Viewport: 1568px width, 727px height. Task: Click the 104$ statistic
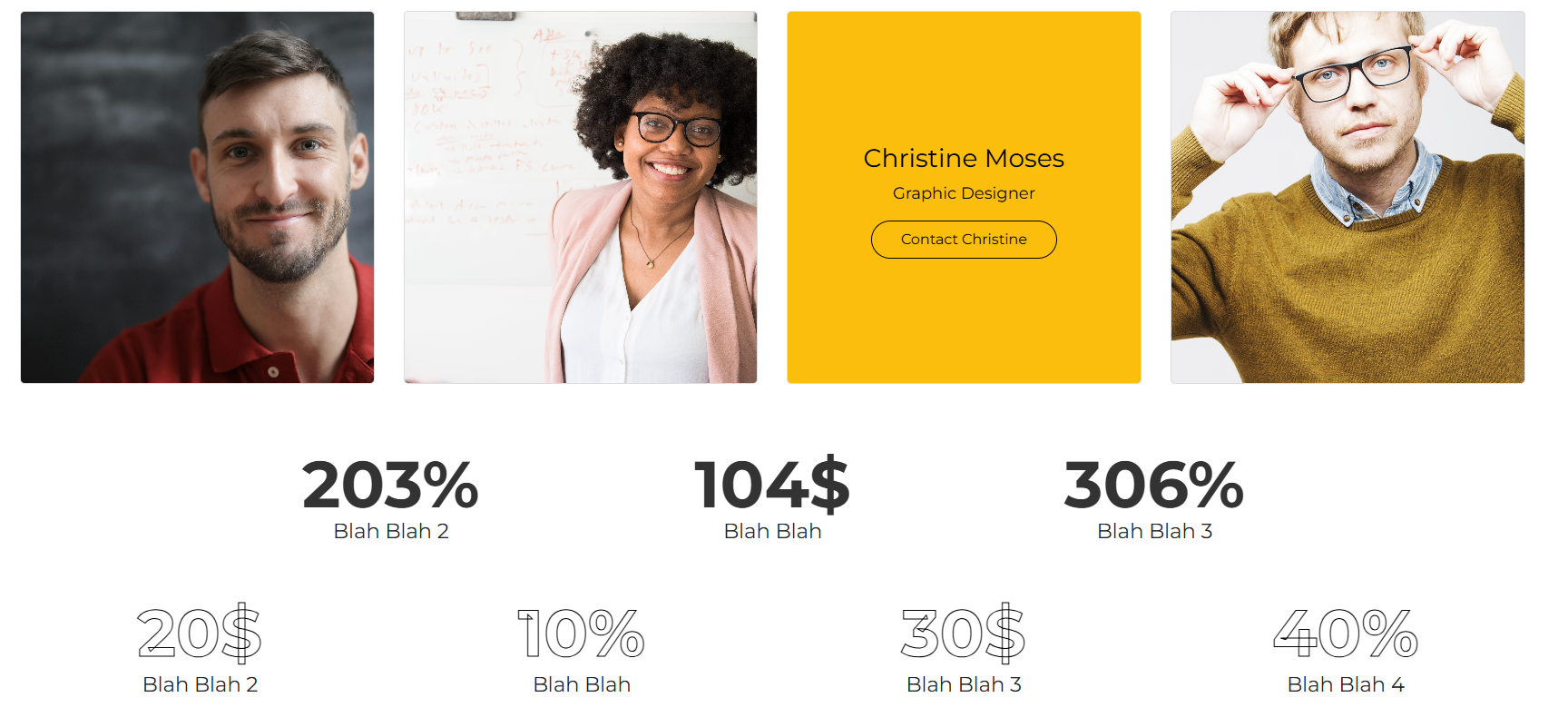pyautogui.click(x=772, y=486)
